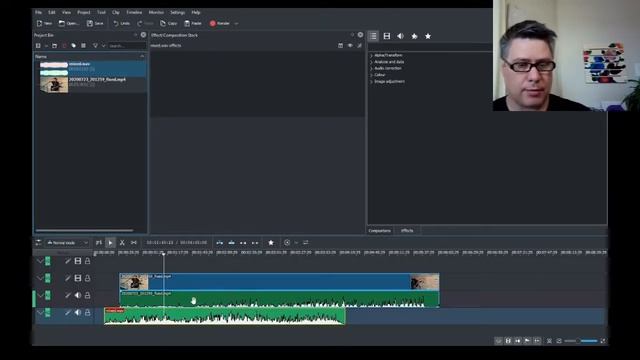This screenshot has height=360, width=640.
Task: Click the Copy toolbar button
Action: tap(169, 23)
